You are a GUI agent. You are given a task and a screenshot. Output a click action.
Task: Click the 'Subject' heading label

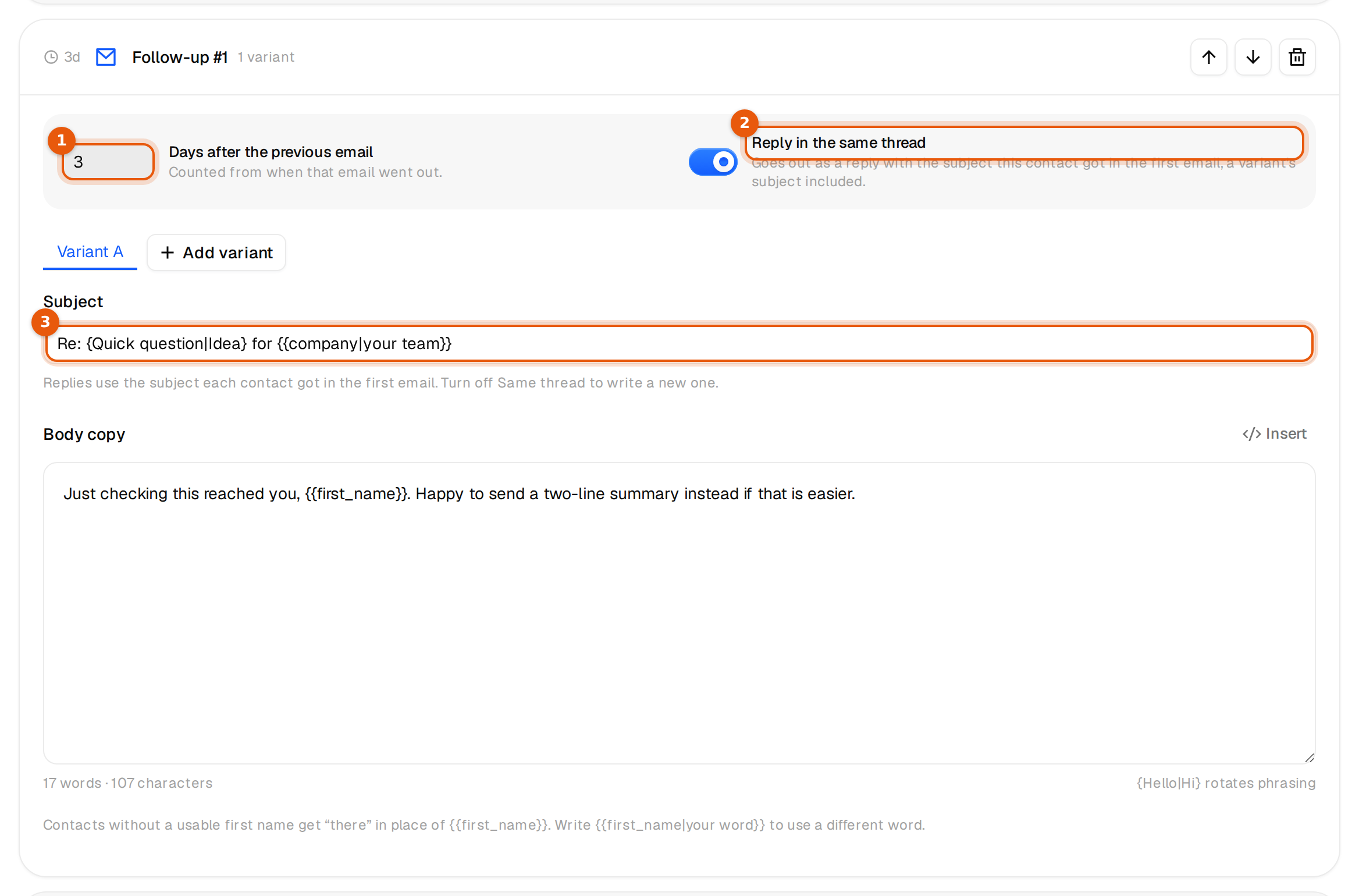pyautogui.click(x=73, y=301)
